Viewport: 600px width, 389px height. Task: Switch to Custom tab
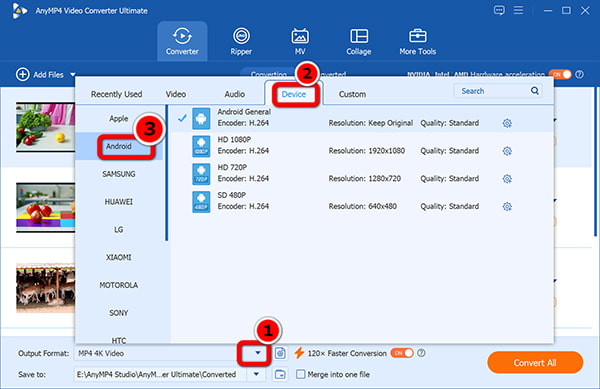pos(352,94)
